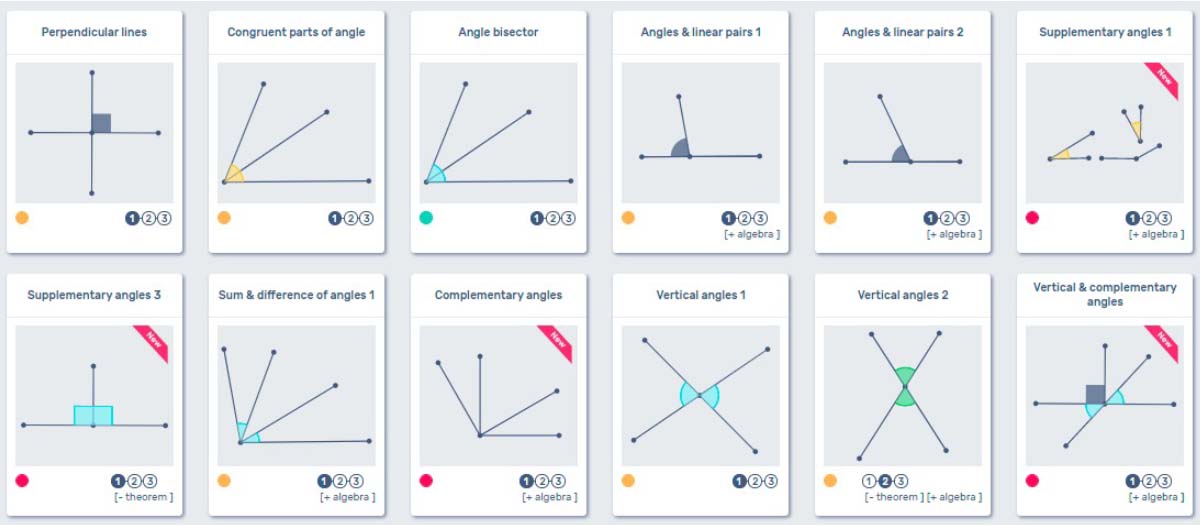
Task: Select level 2 on Perpendicular lines card
Action: (x=149, y=218)
